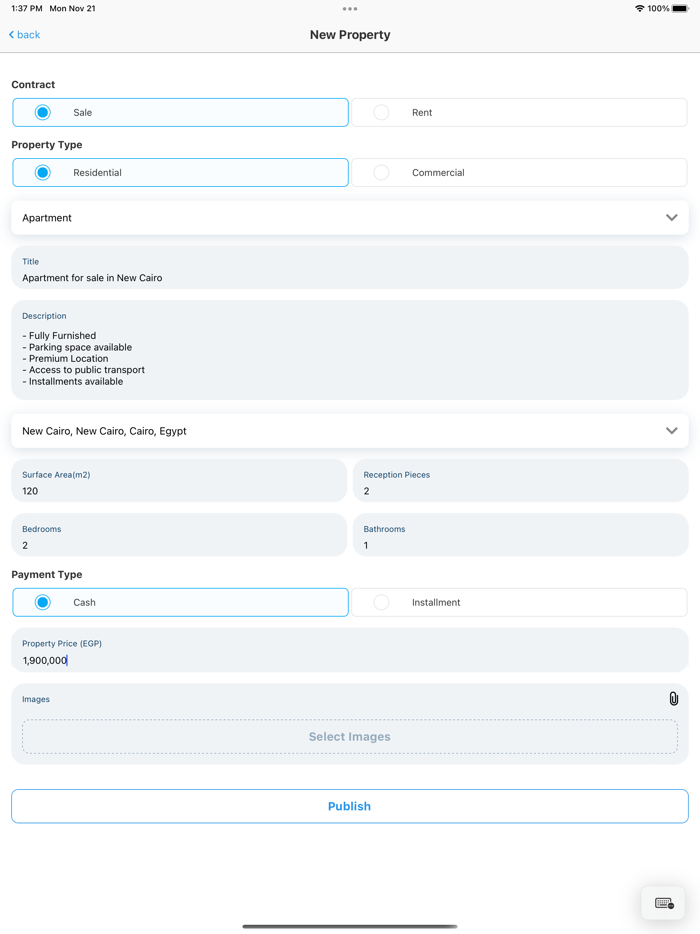Image resolution: width=700 pixels, height=934 pixels.
Task: Select Installment payment type
Action: pos(518,602)
